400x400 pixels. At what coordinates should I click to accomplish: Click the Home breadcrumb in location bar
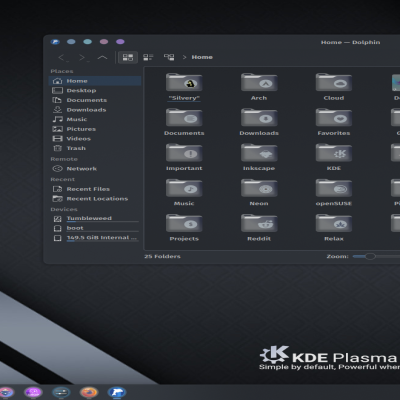[x=202, y=57]
